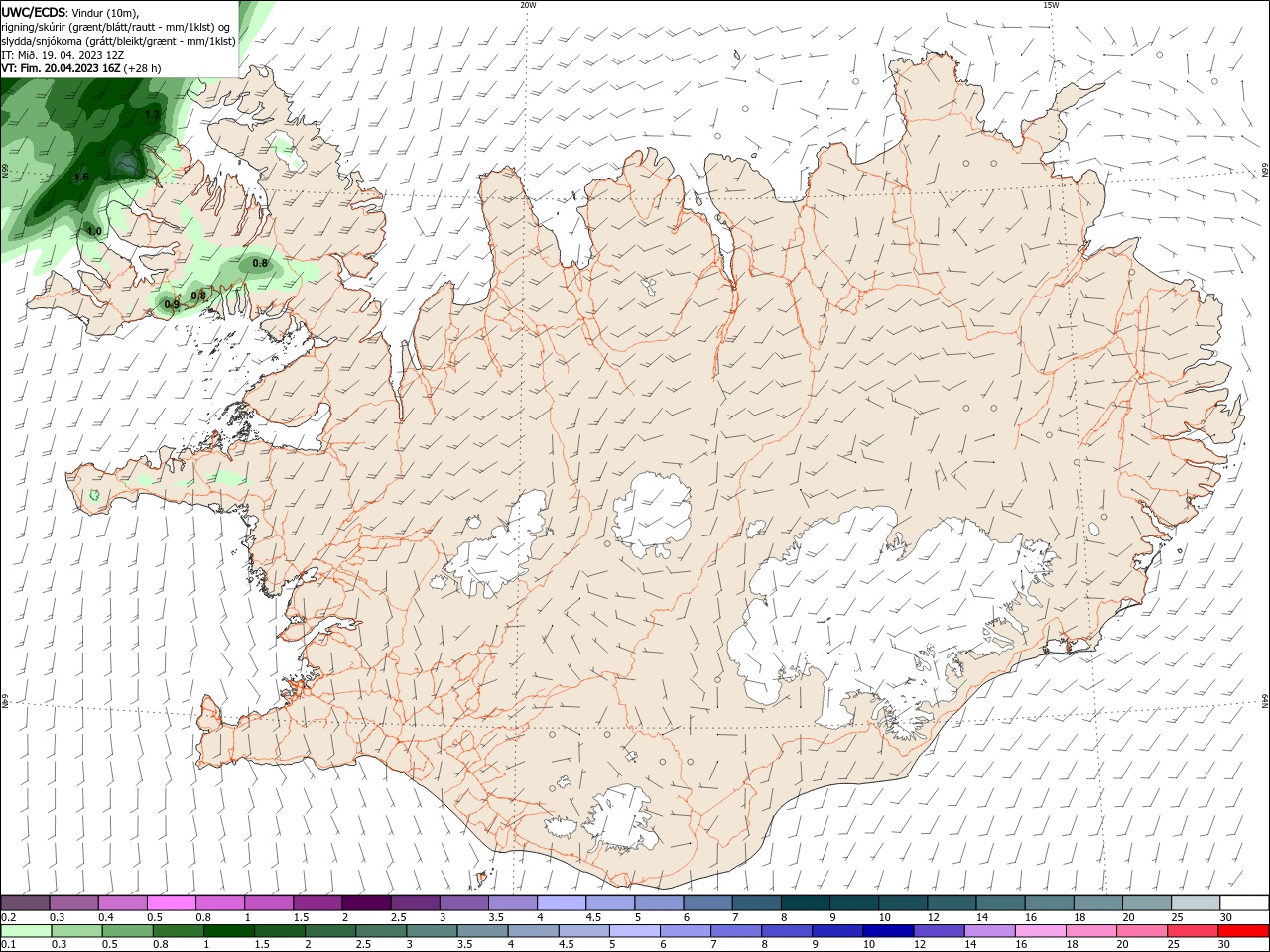Click the '2.5' label in lower legend row
This screenshot has width=1270, height=952.
coord(363,945)
